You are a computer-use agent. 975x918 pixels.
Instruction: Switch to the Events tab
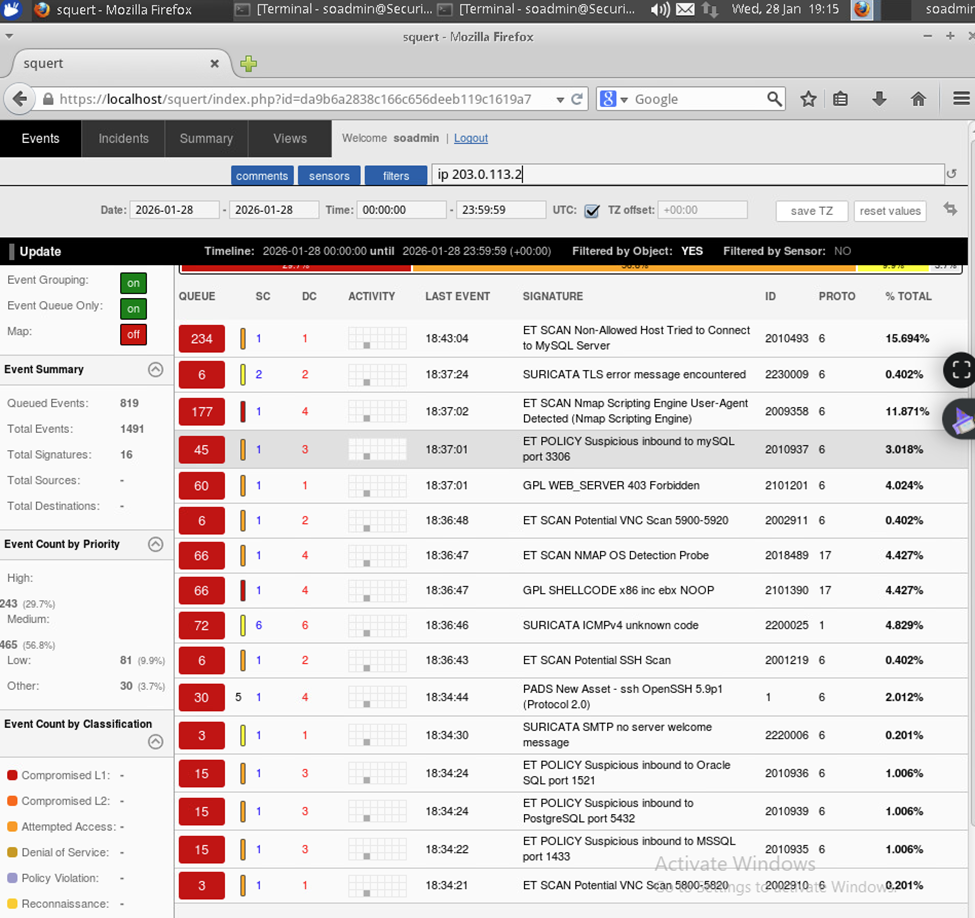[x=40, y=138]
